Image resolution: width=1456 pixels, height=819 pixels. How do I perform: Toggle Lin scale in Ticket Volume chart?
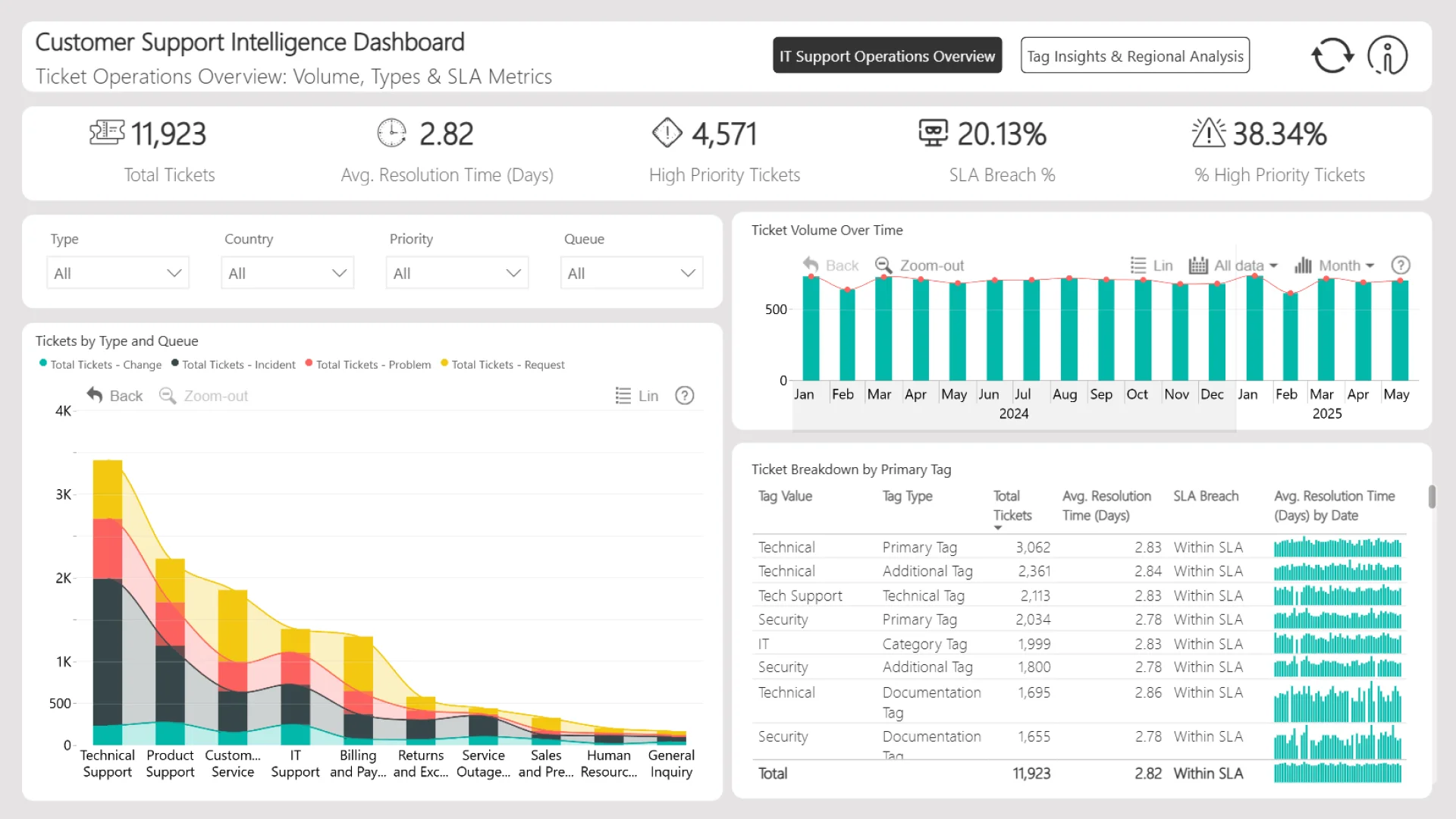1151,265
